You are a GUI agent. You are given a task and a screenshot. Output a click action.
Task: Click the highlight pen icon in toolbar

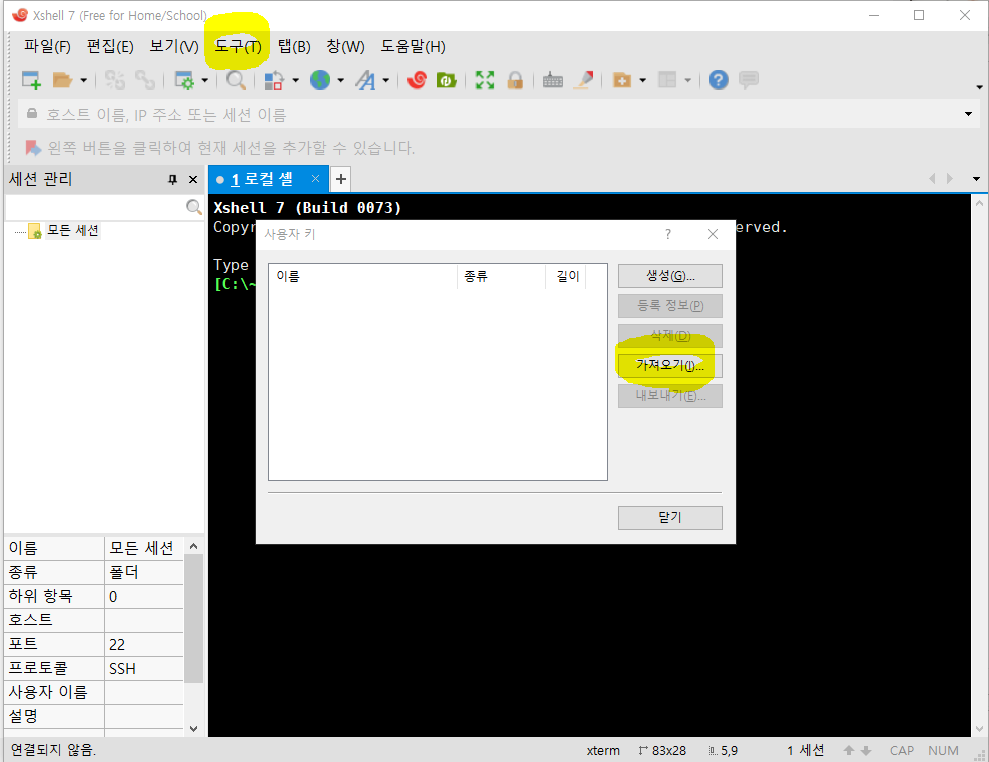click(x=583, y=80)
